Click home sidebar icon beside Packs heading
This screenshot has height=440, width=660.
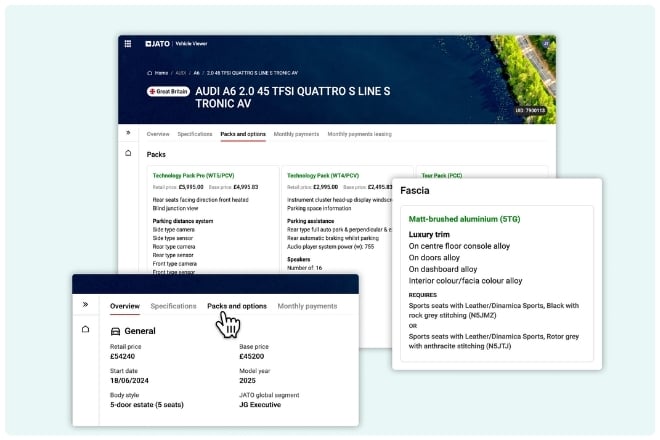click(128, 153)
